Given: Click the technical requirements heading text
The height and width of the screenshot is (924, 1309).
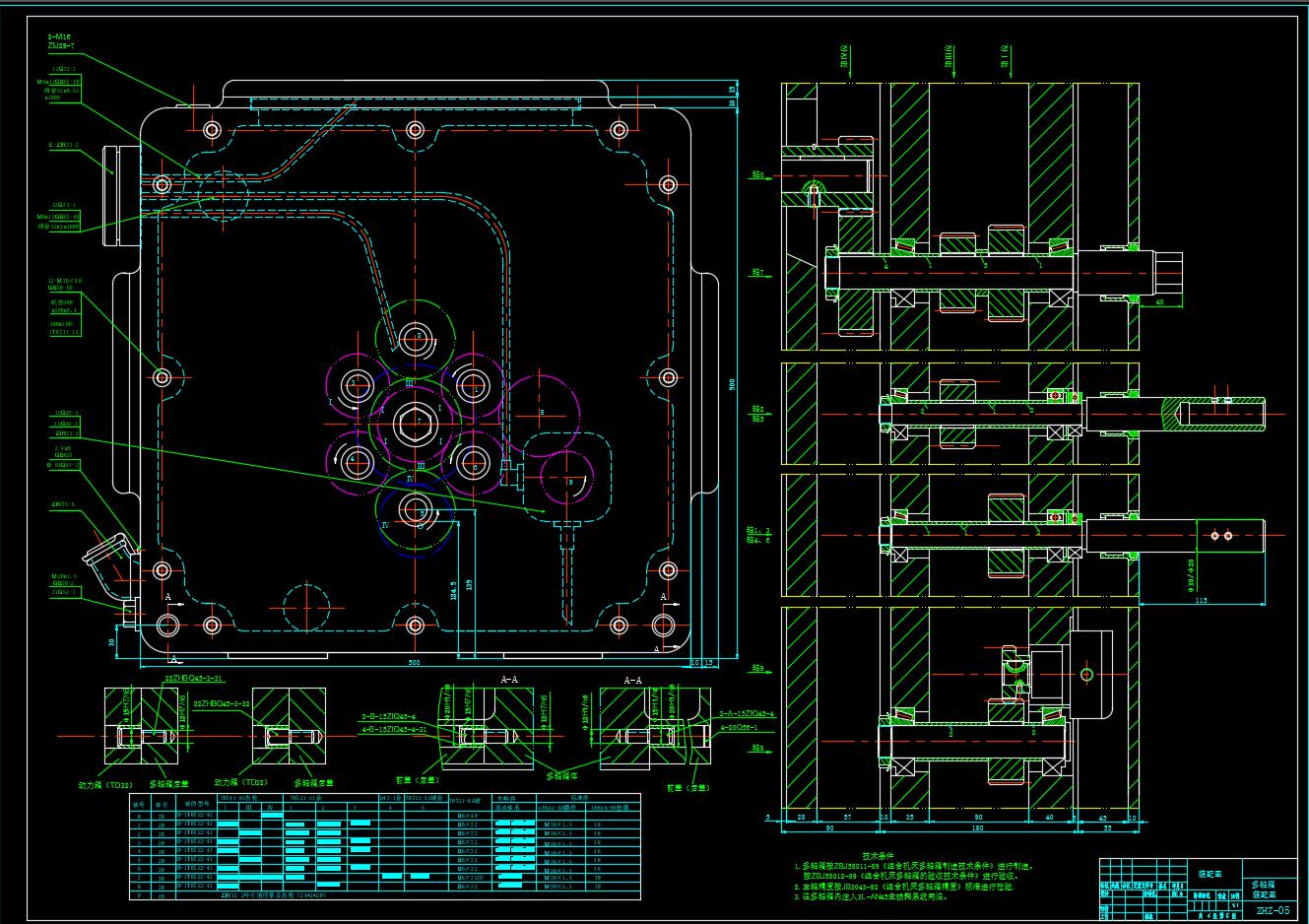Looking at the screenshot, I should [878, 856].
